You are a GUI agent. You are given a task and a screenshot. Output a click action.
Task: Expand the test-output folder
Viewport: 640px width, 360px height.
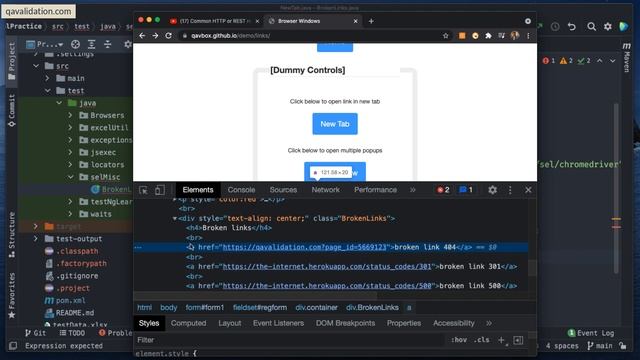36,238
